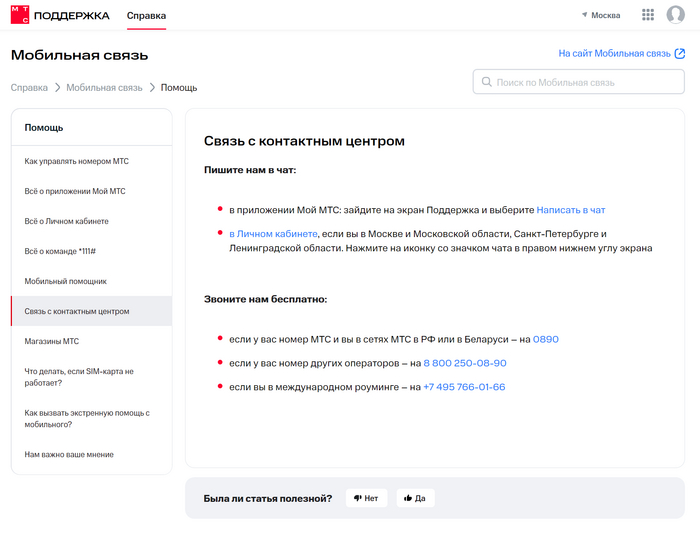The image size is (700, 538).
Task: Focus the Поиск по Мобильная связь field
Action: (585, 82)
